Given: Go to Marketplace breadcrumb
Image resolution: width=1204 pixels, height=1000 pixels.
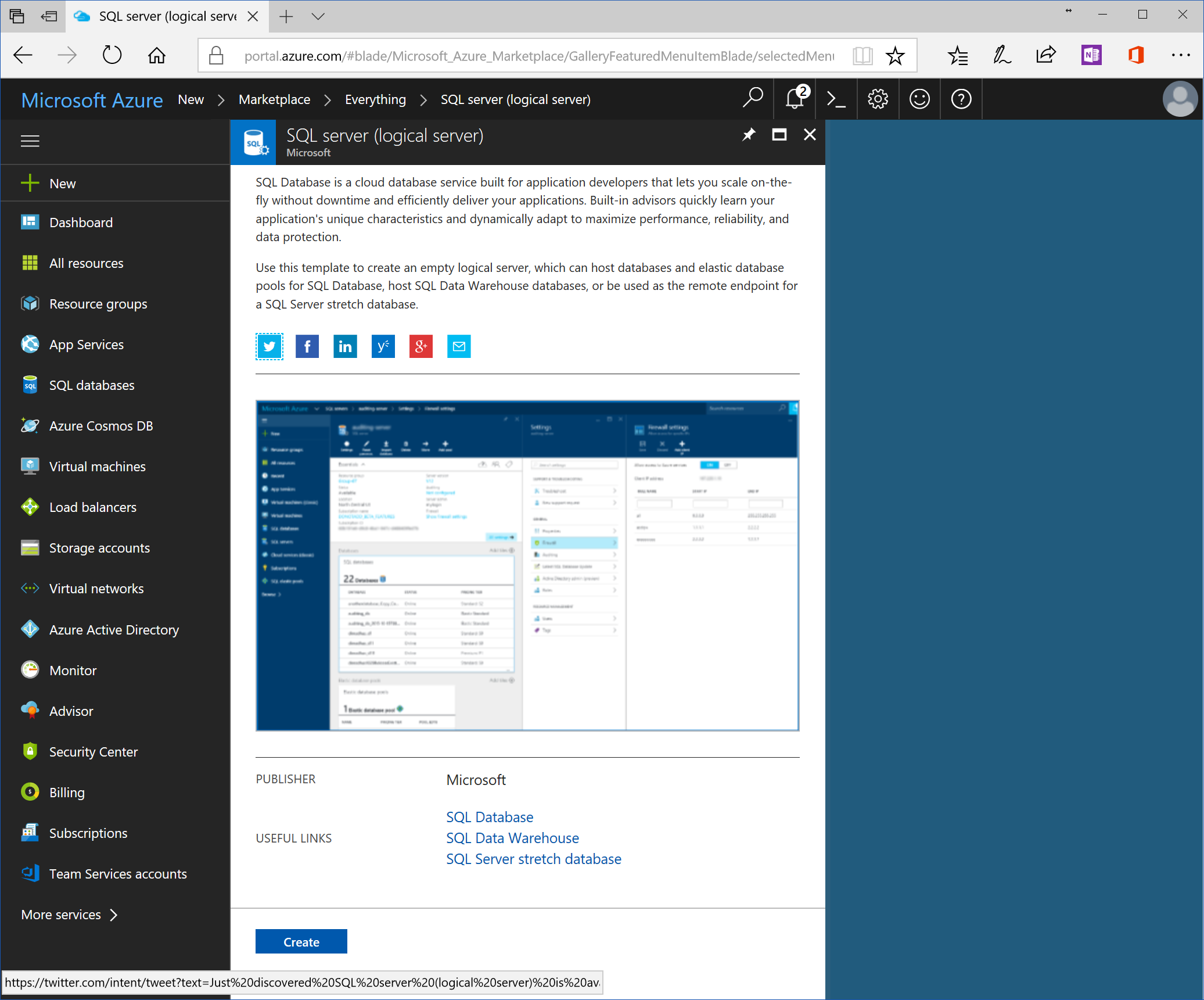Looking at the screenshot, I should (274, 99).
